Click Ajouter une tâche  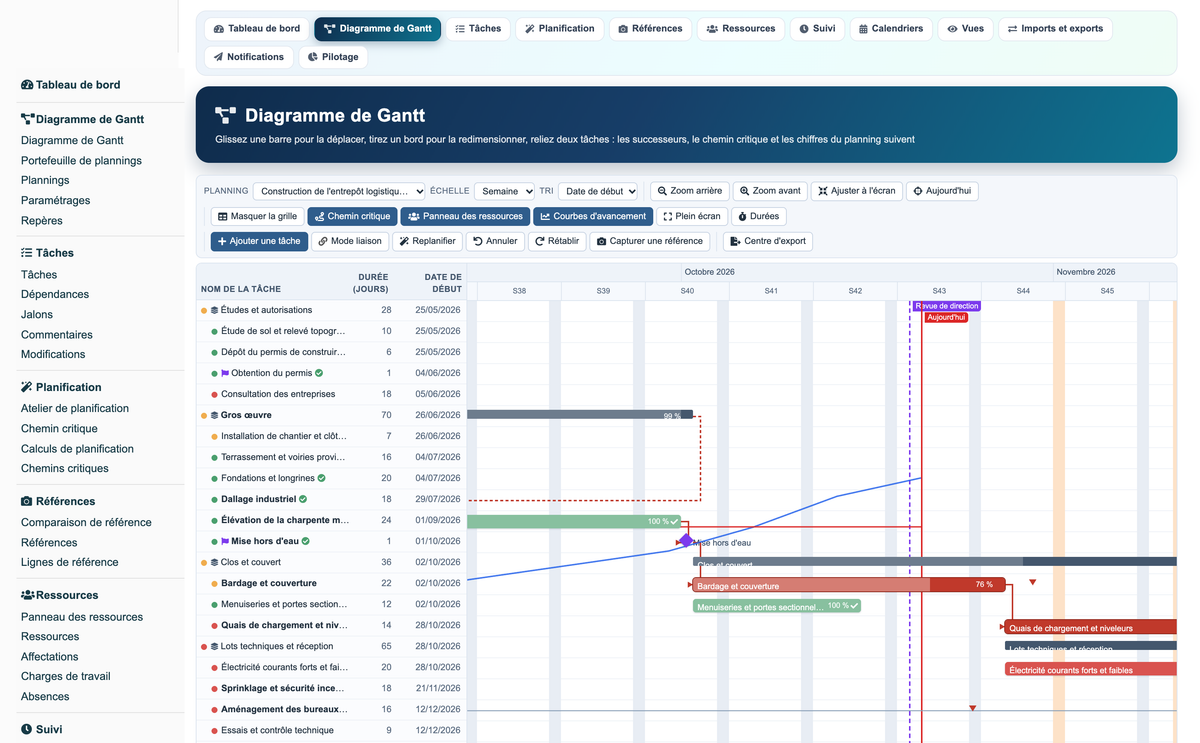tap(259, 241)
